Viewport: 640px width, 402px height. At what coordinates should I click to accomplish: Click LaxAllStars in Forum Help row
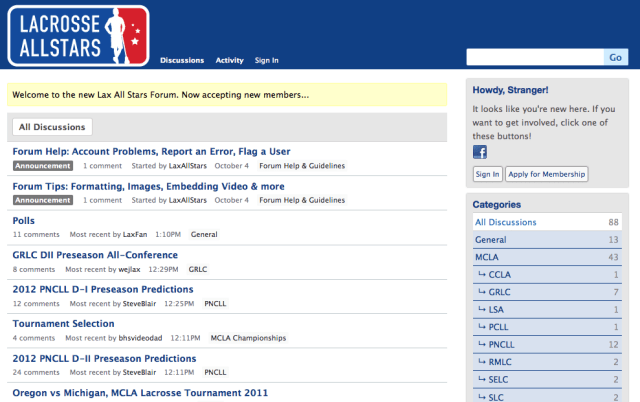pos(188,166)
